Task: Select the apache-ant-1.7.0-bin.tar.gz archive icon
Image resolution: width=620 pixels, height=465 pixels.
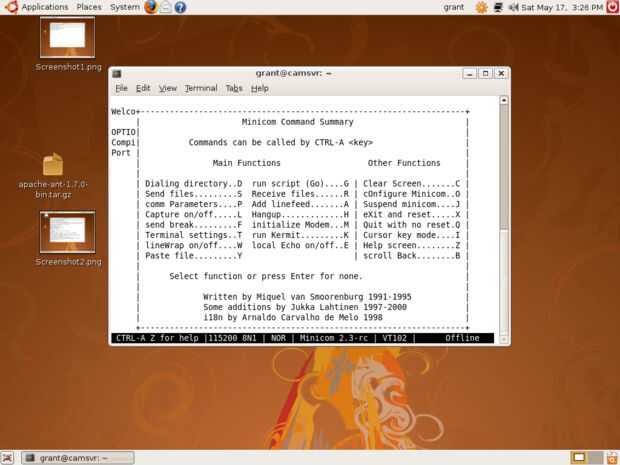Action: click(53, 164)
